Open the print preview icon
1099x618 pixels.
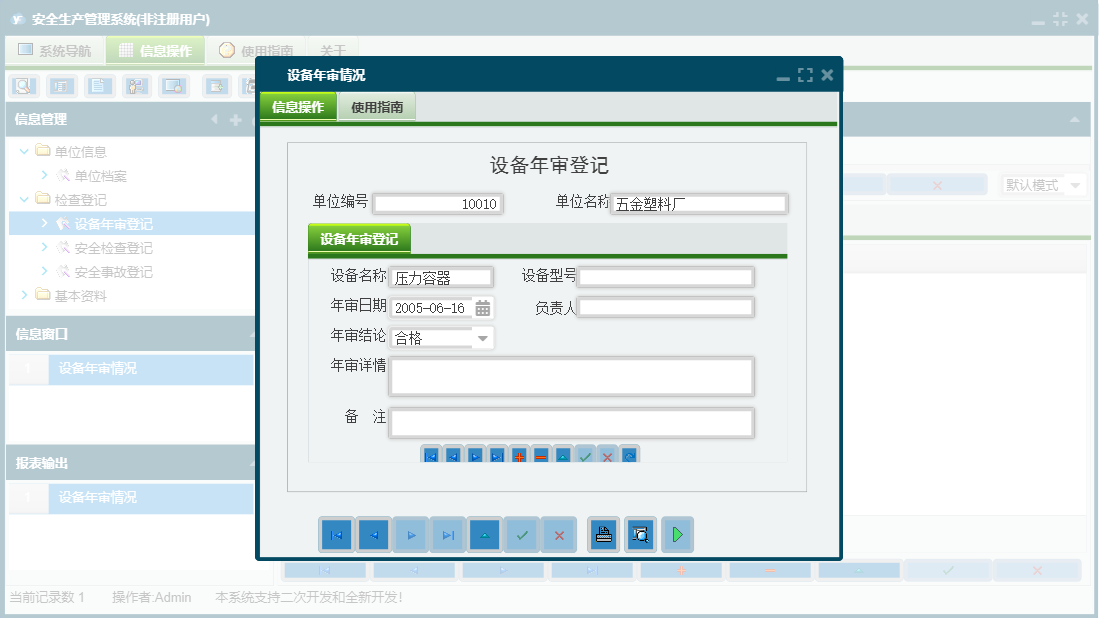640,534
